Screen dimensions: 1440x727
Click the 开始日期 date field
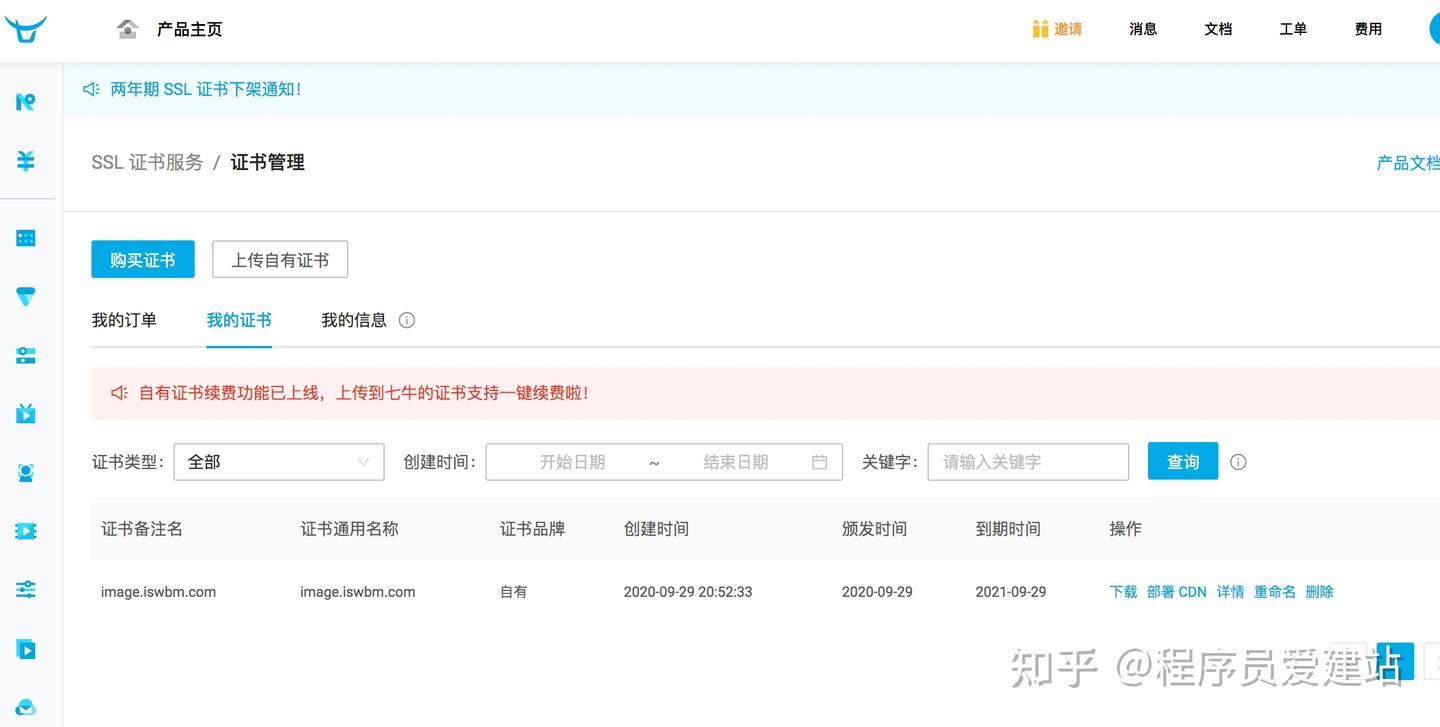click(572, 462)
